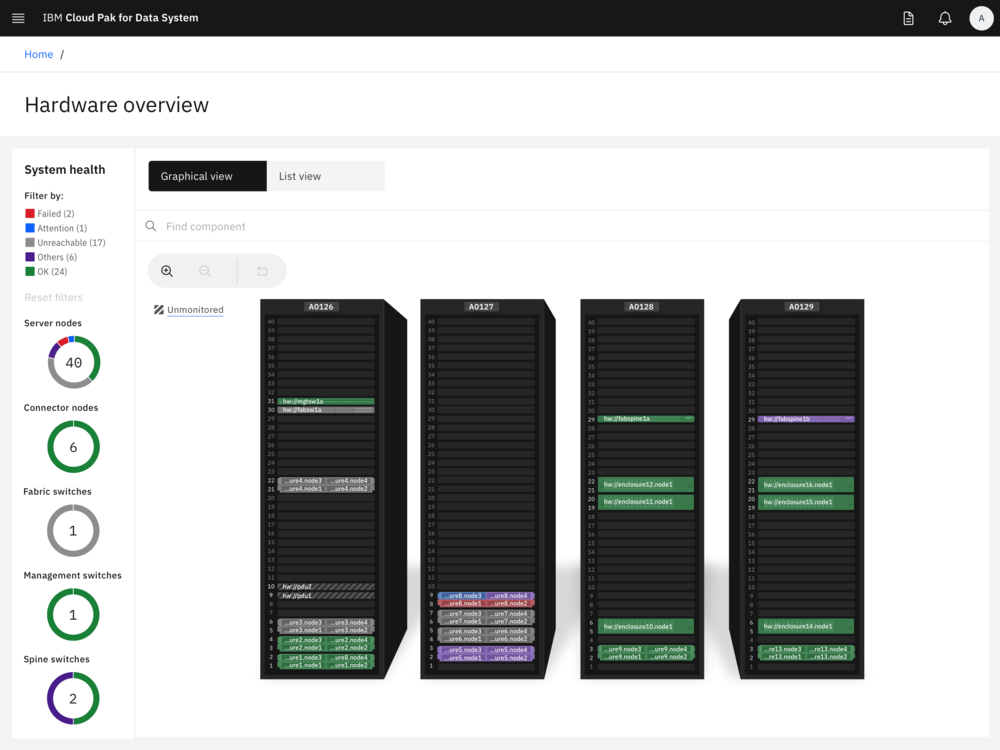Select ...ure9.node2 in rack A0128
The image size is (1000, 750).
(x=670, y=657)
